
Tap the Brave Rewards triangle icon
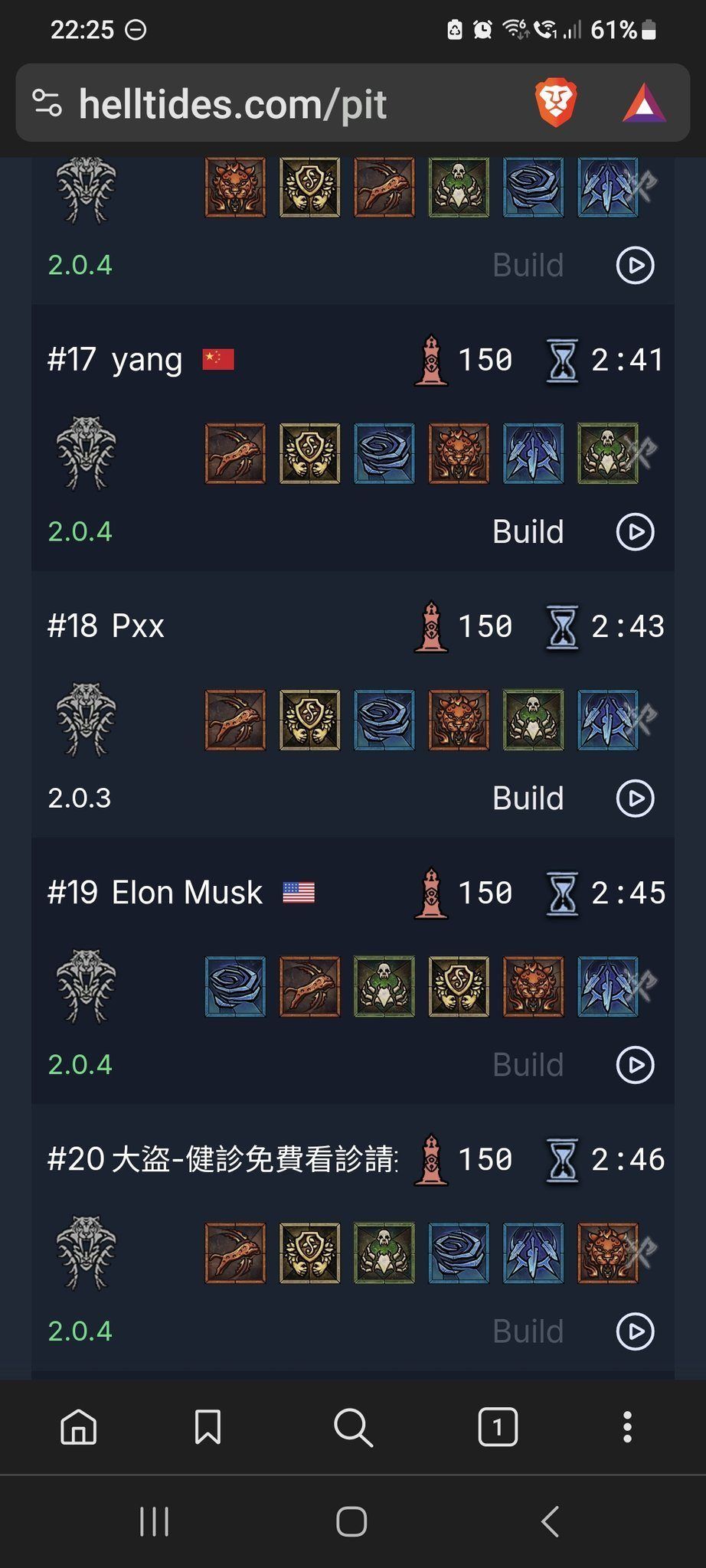(x=644, y=104)
